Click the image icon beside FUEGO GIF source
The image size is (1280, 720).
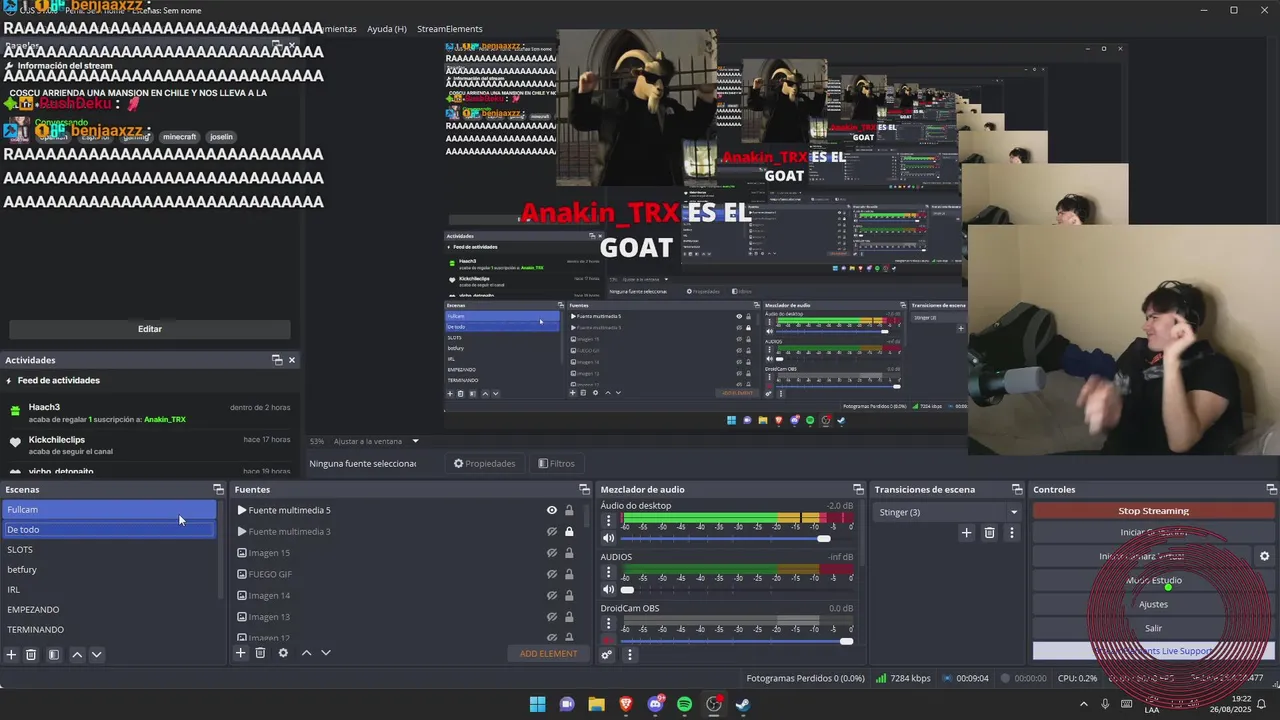click(x=242, y=574)
